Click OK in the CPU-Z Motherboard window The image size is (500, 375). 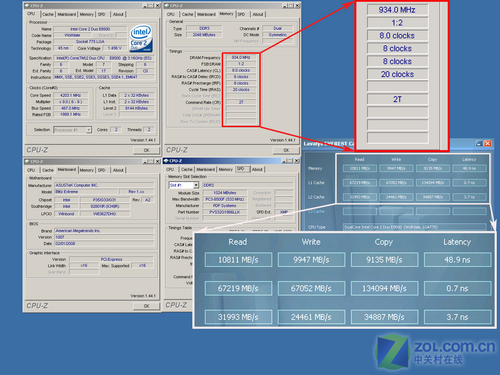click(146, 306)
